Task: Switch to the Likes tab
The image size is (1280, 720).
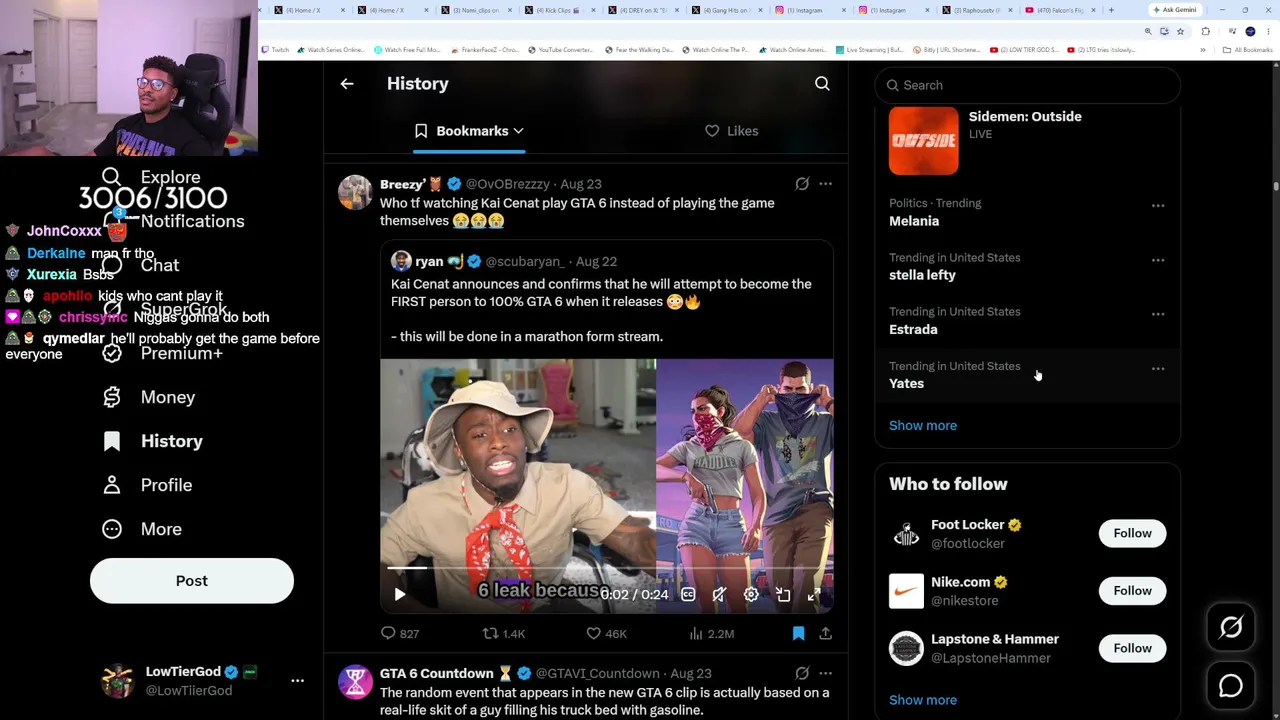Action: pyautogui.click(x=732, y=131)
